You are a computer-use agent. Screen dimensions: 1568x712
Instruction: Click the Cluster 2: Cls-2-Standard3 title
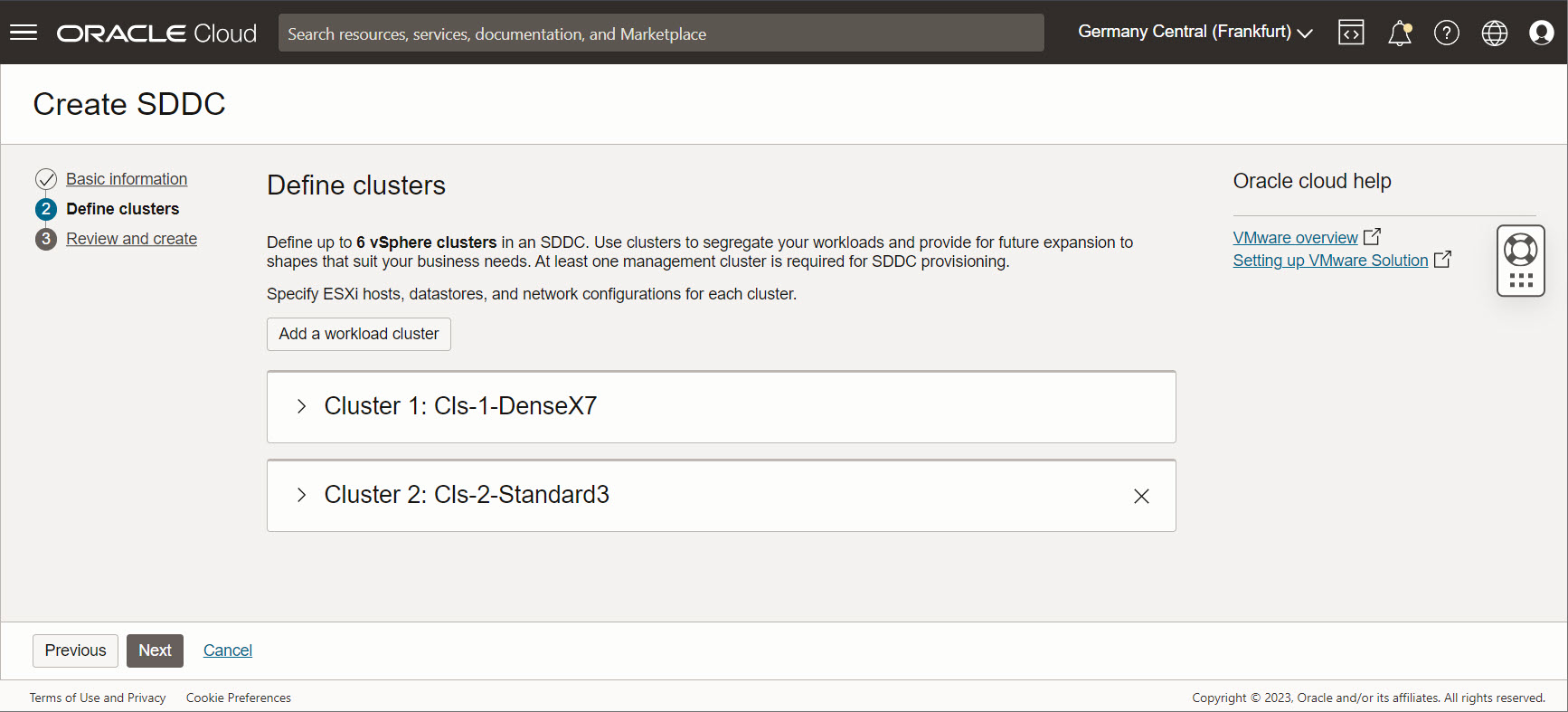coord(467,495)
